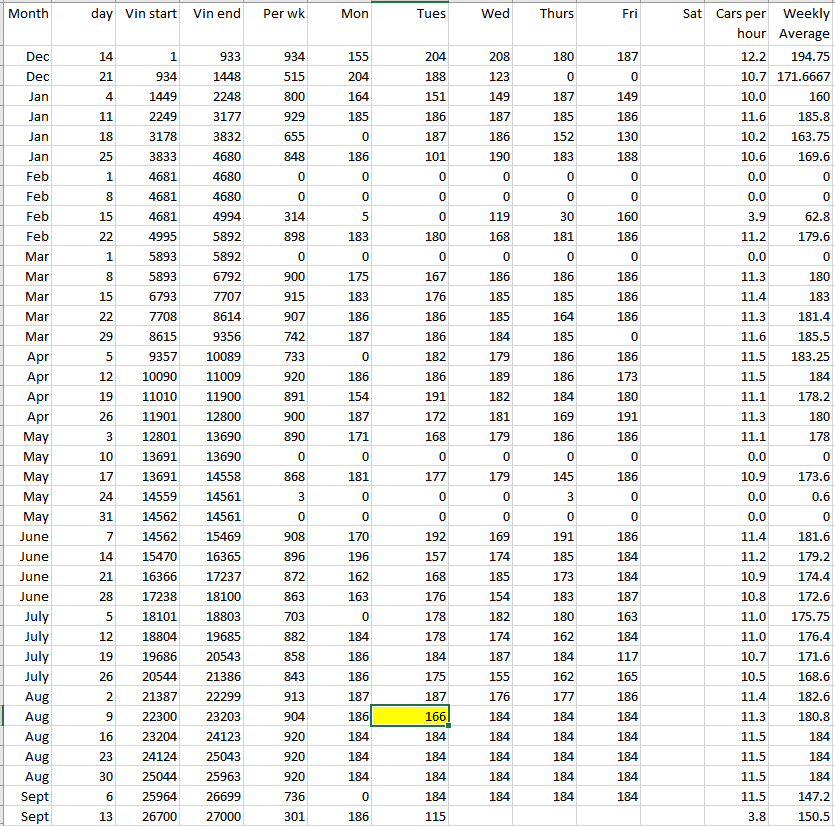The image size is (835, 826).
Task: Click the Vin end cell with 27000
Action: tap(215, 816)
